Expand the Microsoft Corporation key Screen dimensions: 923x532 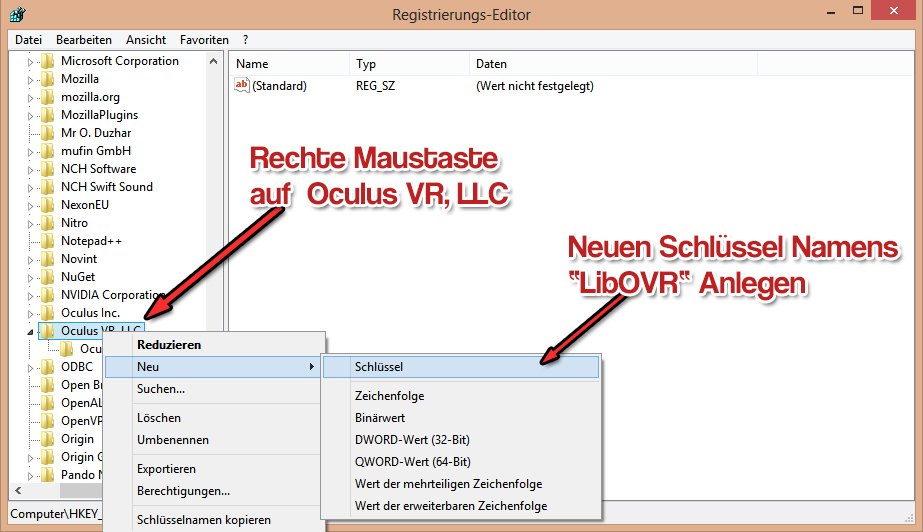tap(30, 62)
